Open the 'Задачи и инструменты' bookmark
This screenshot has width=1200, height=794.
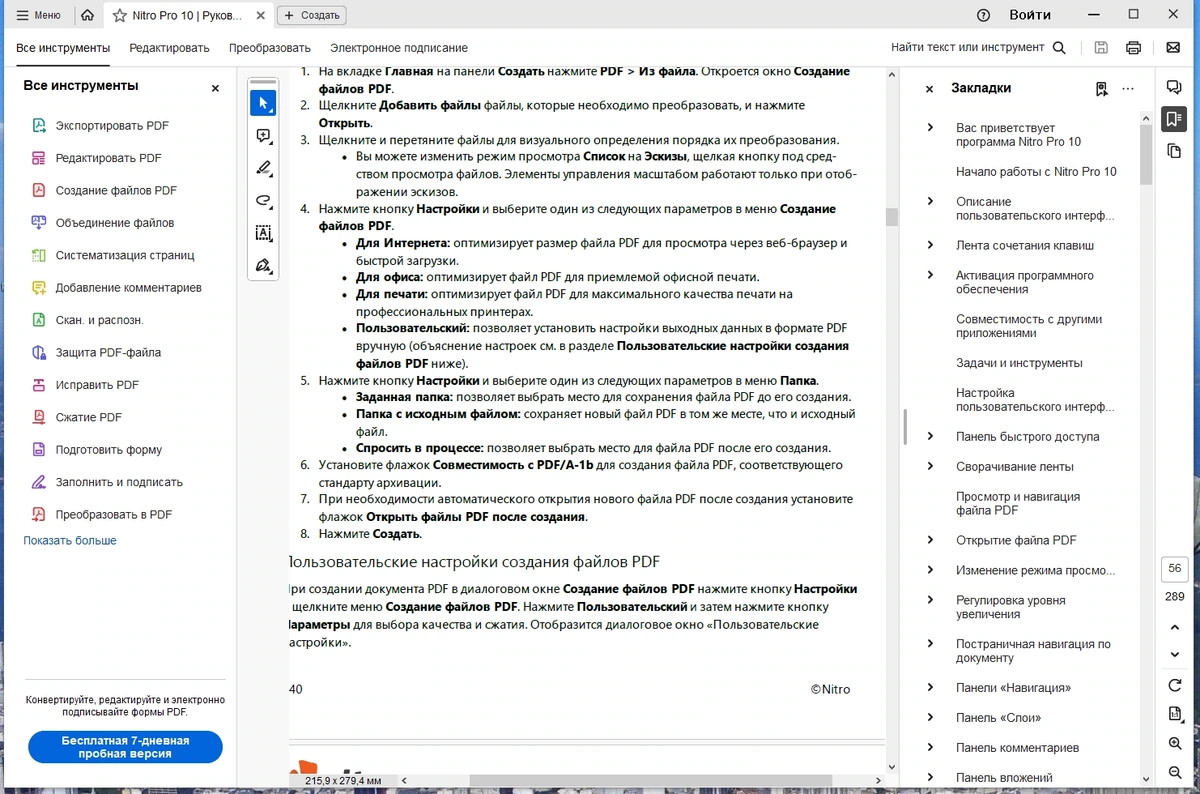[x=1019, y=363]
